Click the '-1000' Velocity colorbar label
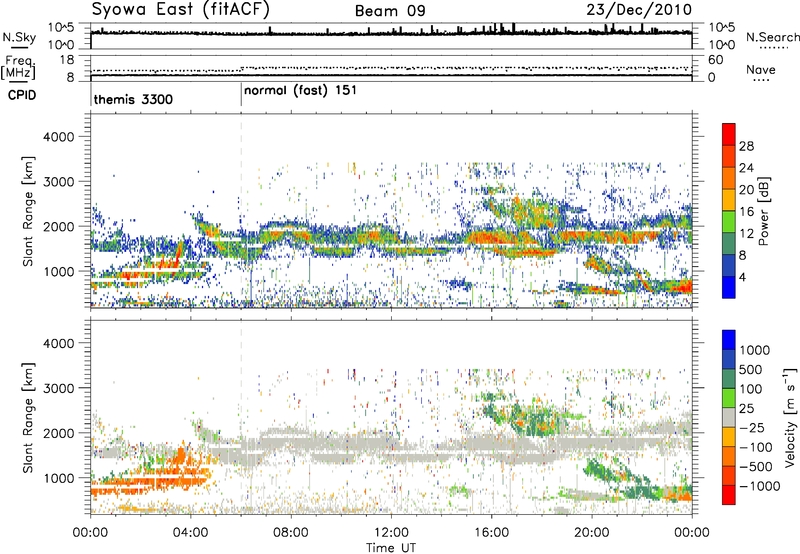This screenshot has width=800, height=554. [x=759, y=486]
